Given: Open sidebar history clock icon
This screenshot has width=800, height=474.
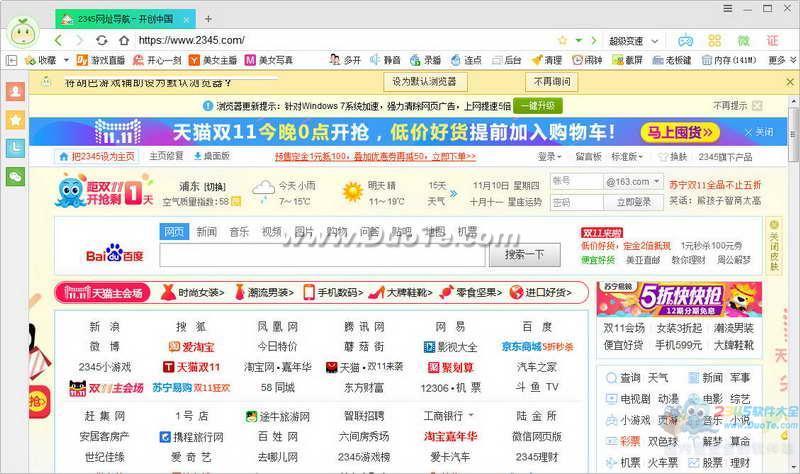Looking at the screenshot, I should 15,148.
